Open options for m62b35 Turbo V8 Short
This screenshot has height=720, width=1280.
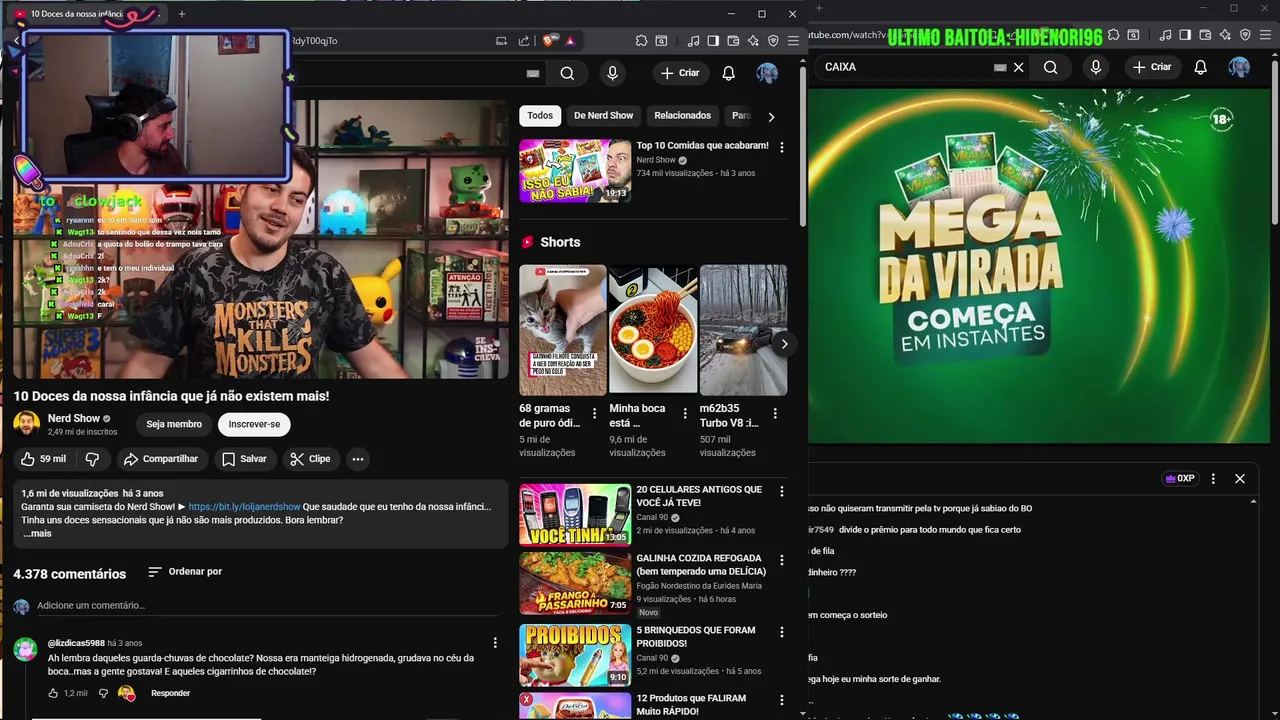(x=775, y=413)
